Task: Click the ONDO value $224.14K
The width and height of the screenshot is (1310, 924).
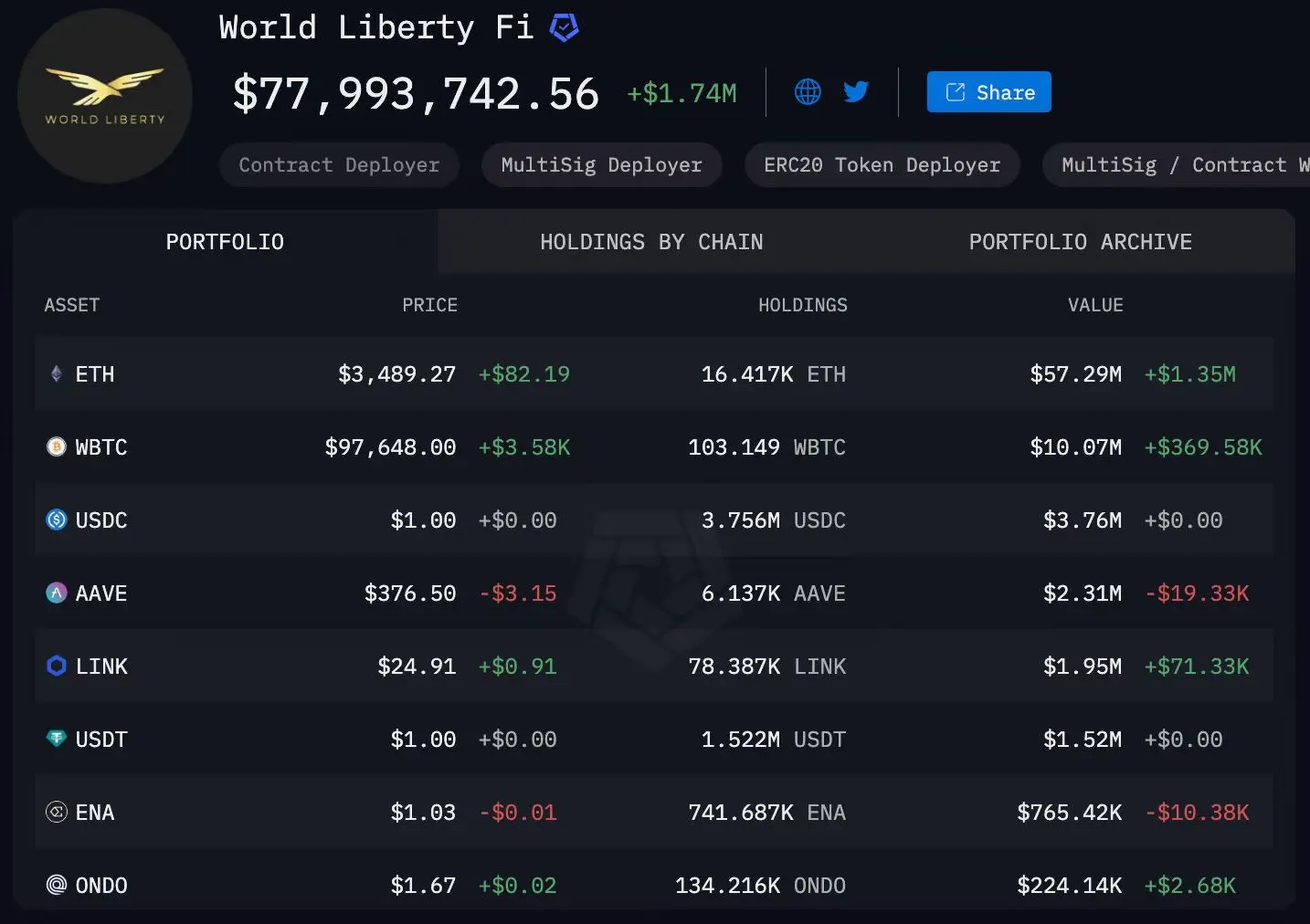Action: [x=1070, y=886]
